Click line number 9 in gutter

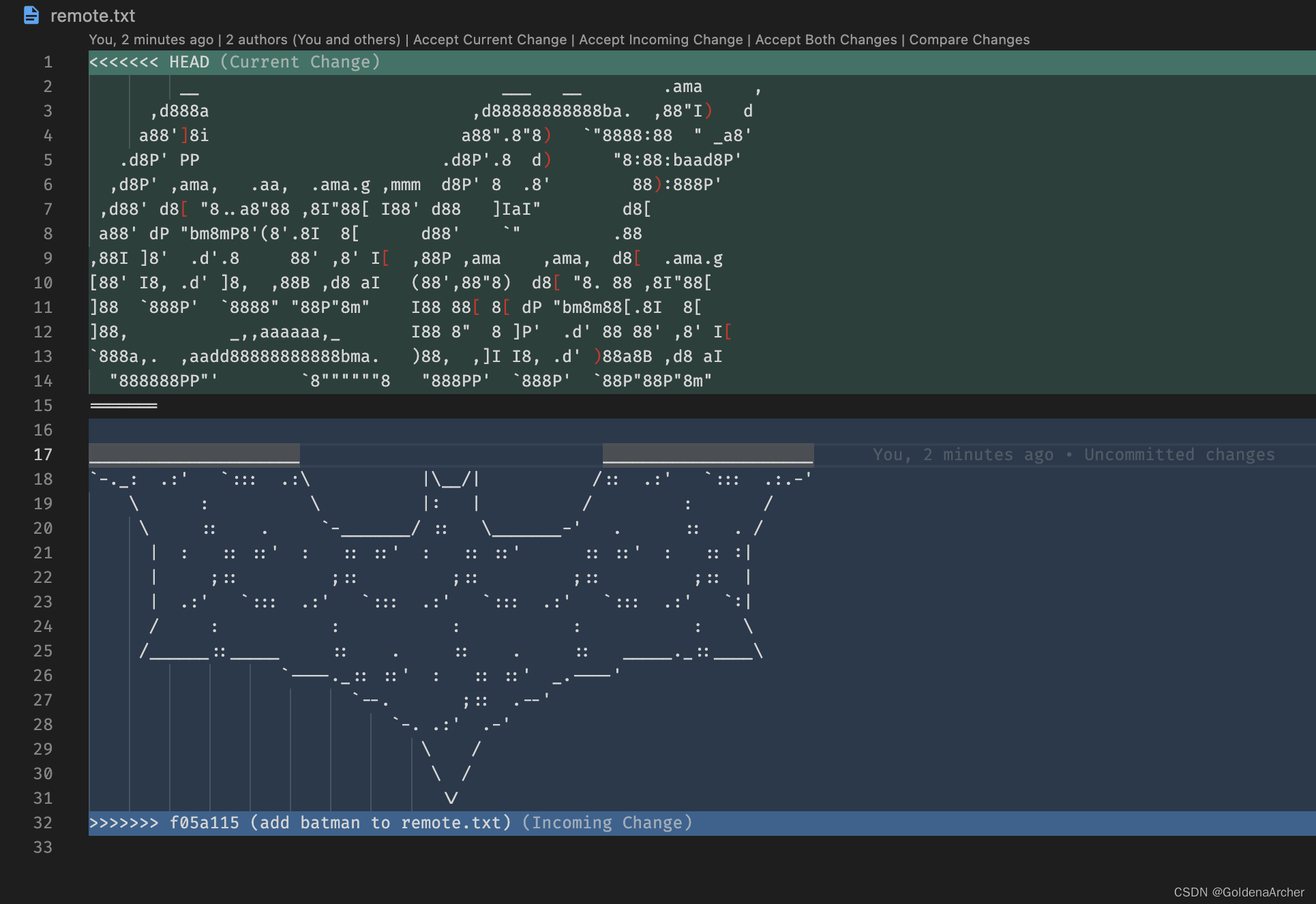48,258
